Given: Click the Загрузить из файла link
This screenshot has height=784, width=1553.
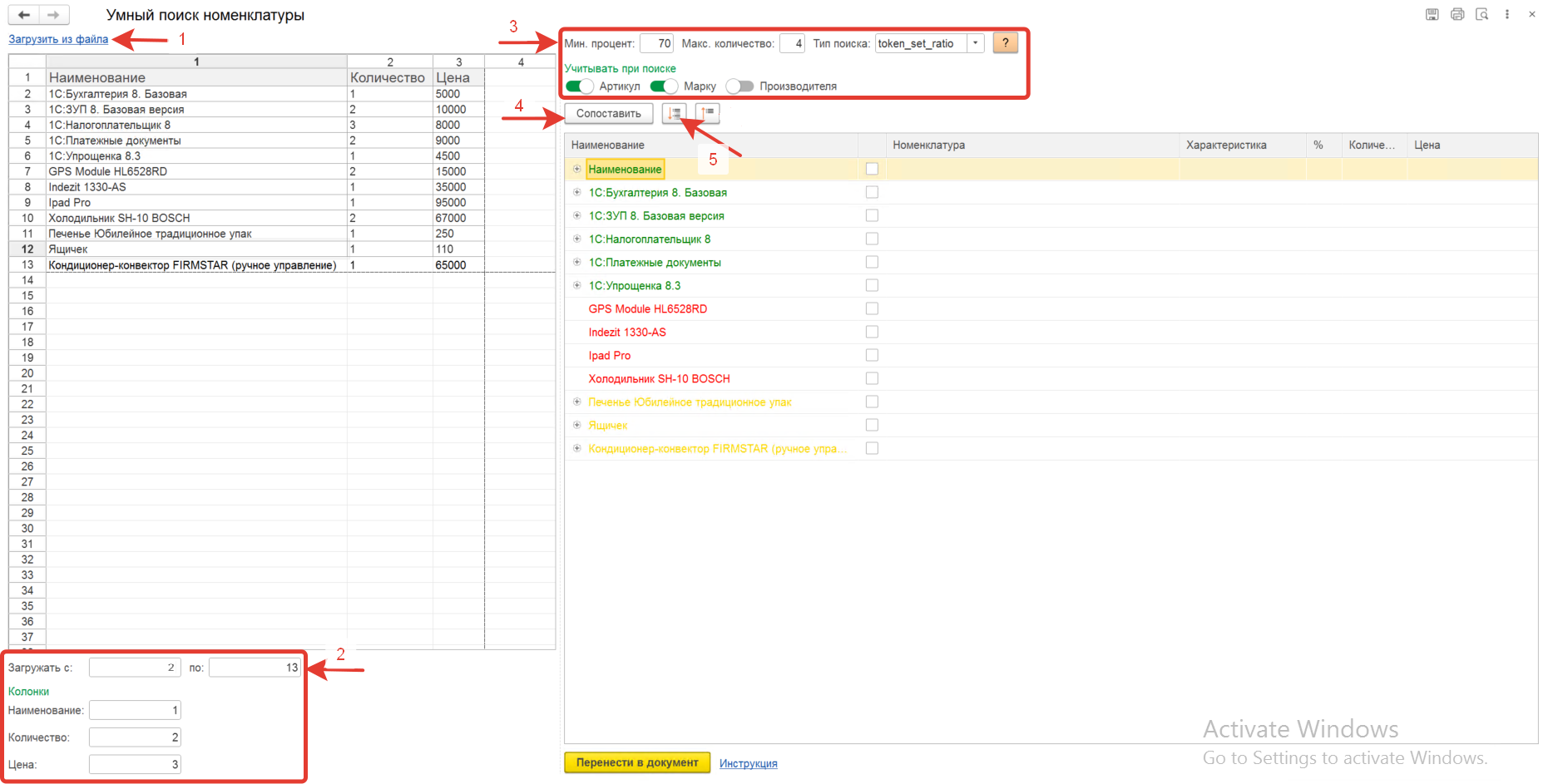Looking at the screenshot, I should (x=58, y=39).
